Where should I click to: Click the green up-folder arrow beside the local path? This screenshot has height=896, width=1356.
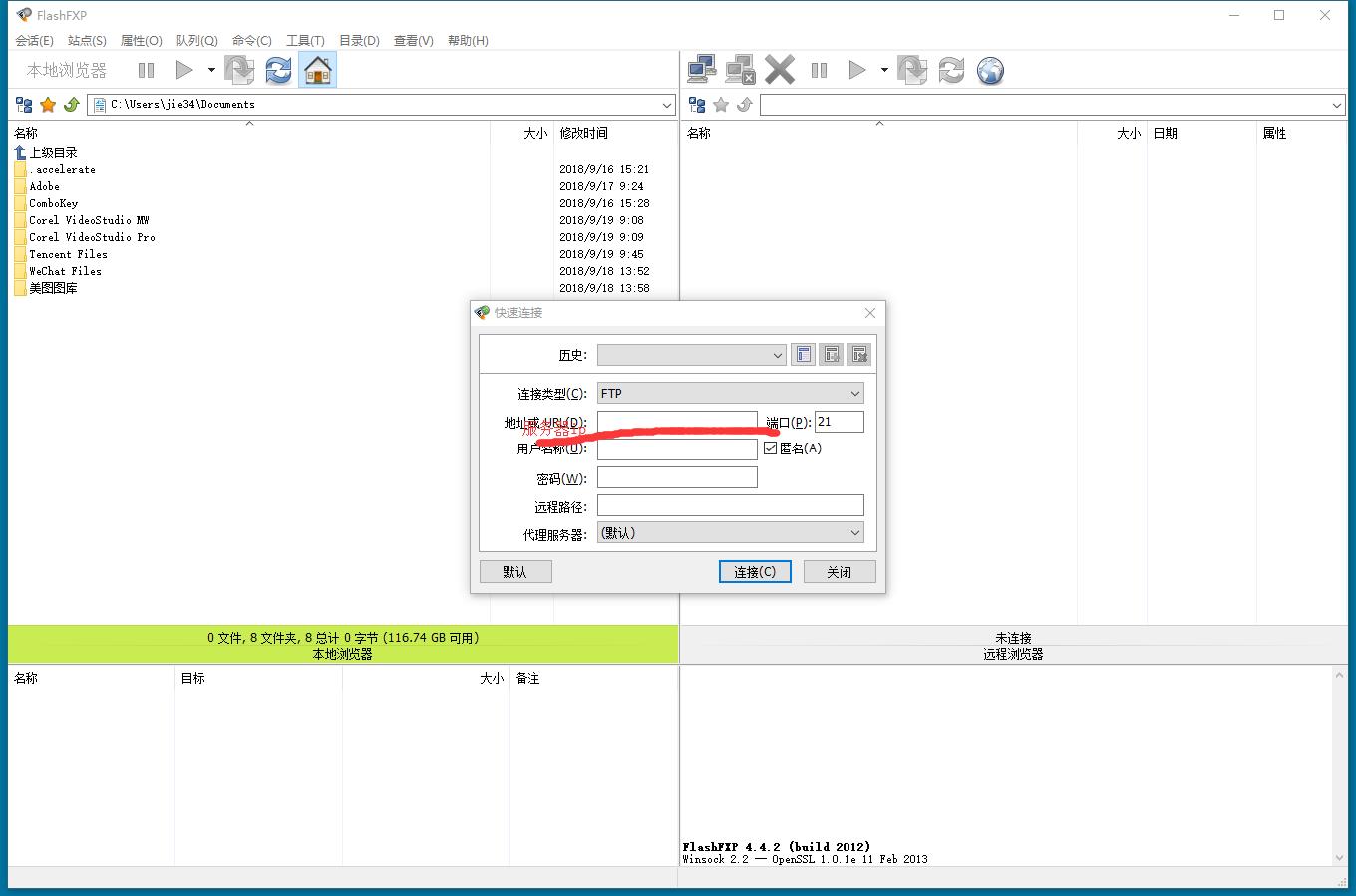pyautogui.click(x=72, y=105)
